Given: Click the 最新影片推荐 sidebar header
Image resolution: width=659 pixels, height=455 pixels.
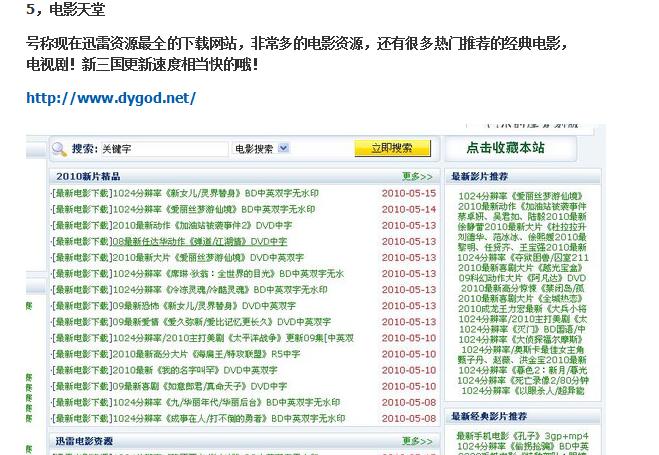Looking at the screenshot, I should [480, 176].
